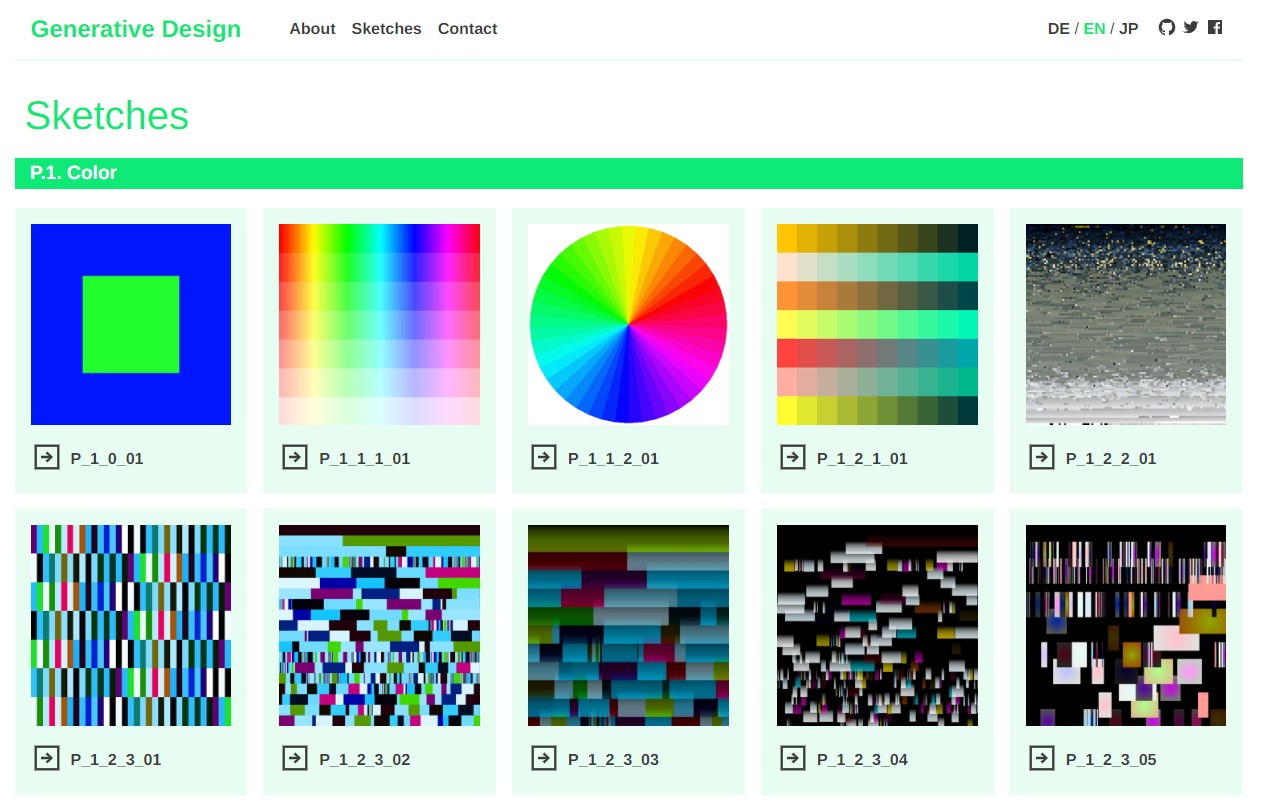Viewport: 1268px width, 804px height.
Task: Switch language to DE
Action: [1058, 29]
